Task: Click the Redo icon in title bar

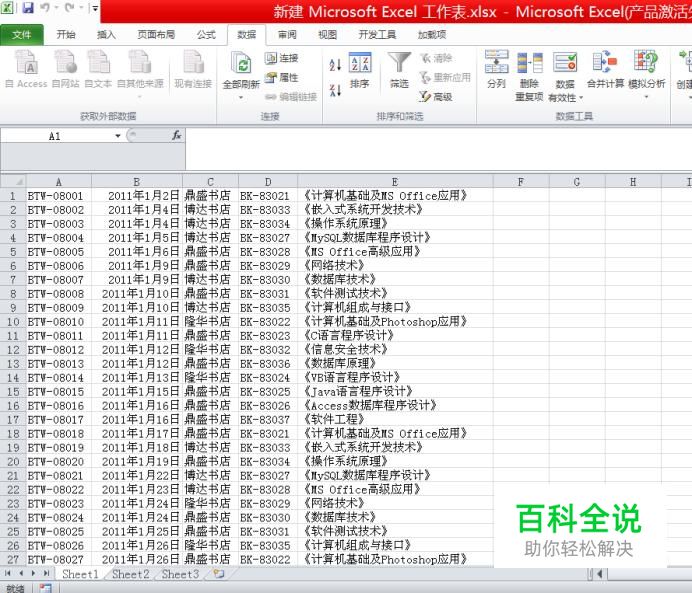Action: [x=70, y=8]
